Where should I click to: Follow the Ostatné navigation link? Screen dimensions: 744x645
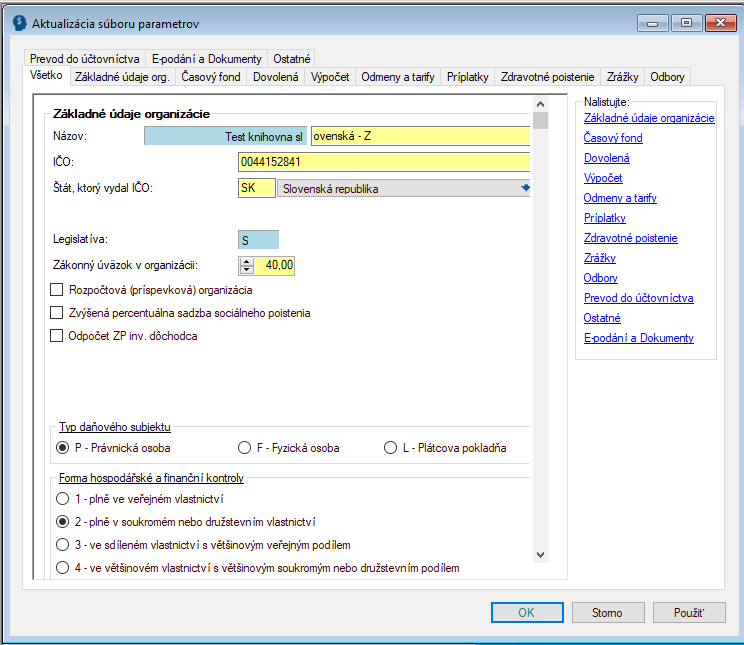[x=602, y=318]
